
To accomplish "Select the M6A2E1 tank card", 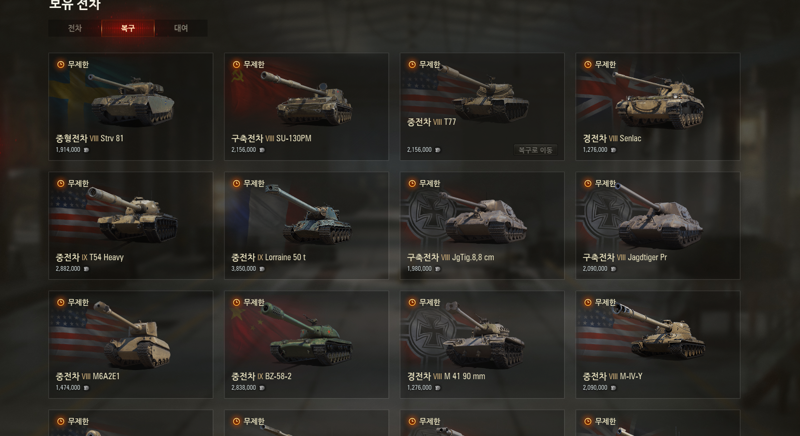I will coord(131,344).
